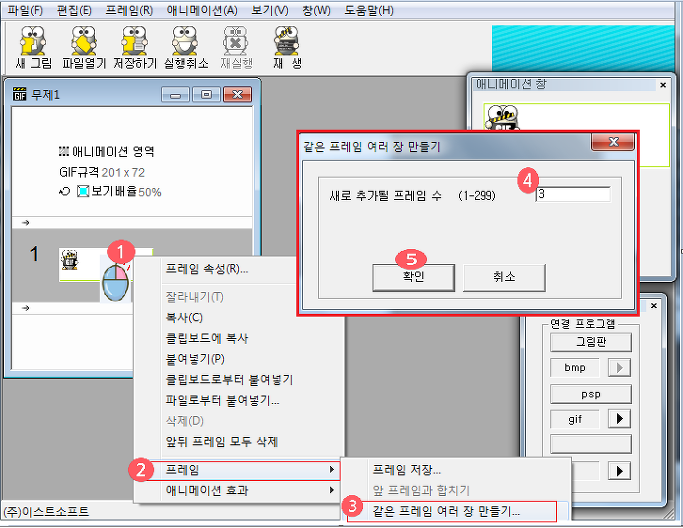Close the 무제1 window
The image size is (683, 528).
[237, 94]
